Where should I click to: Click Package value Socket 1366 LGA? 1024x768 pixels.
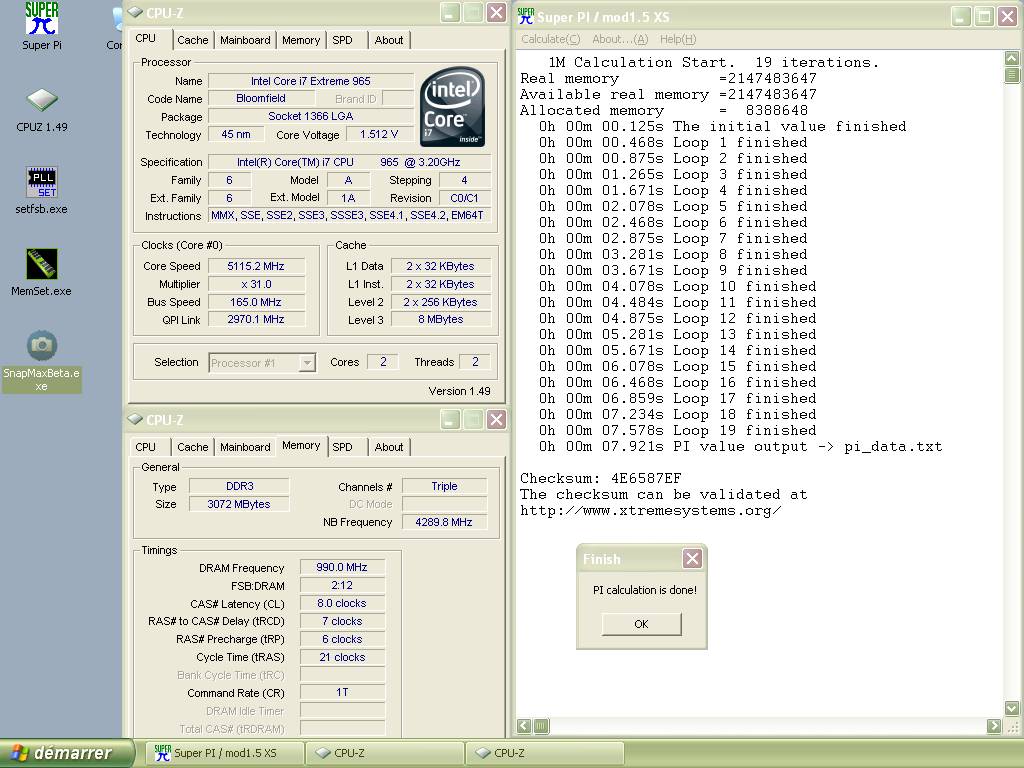pyautogui.click(x=311, y=116)
